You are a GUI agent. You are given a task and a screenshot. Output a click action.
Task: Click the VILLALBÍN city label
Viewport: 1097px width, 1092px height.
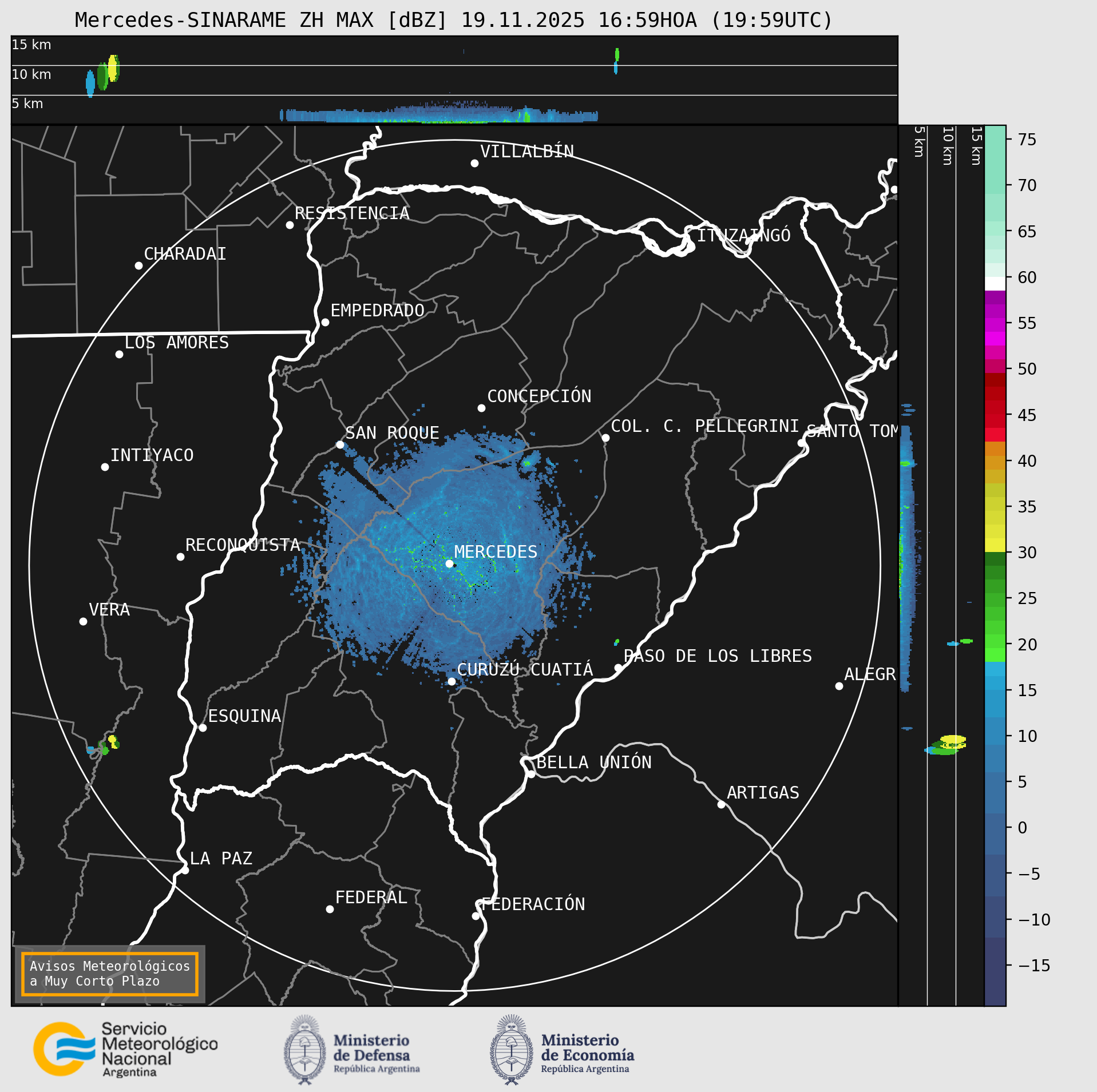pos(527,151)
